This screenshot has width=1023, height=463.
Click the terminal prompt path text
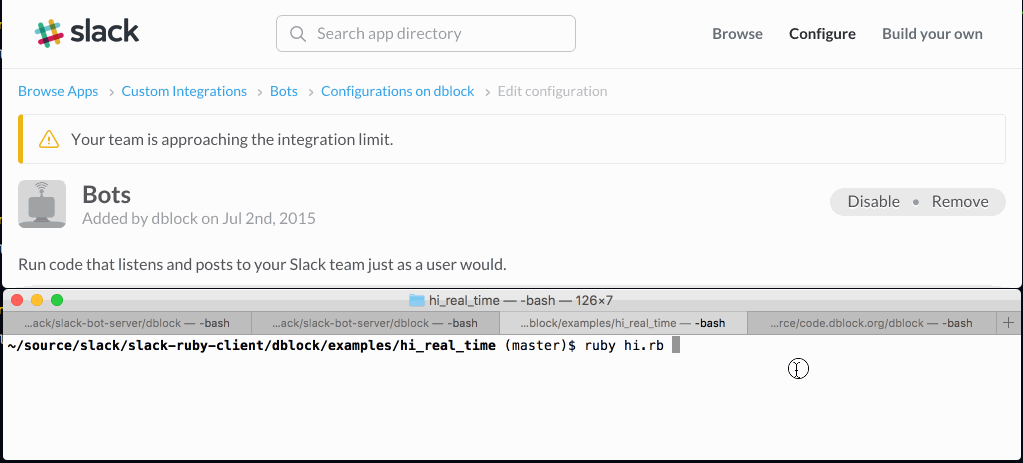click(251, 346)
